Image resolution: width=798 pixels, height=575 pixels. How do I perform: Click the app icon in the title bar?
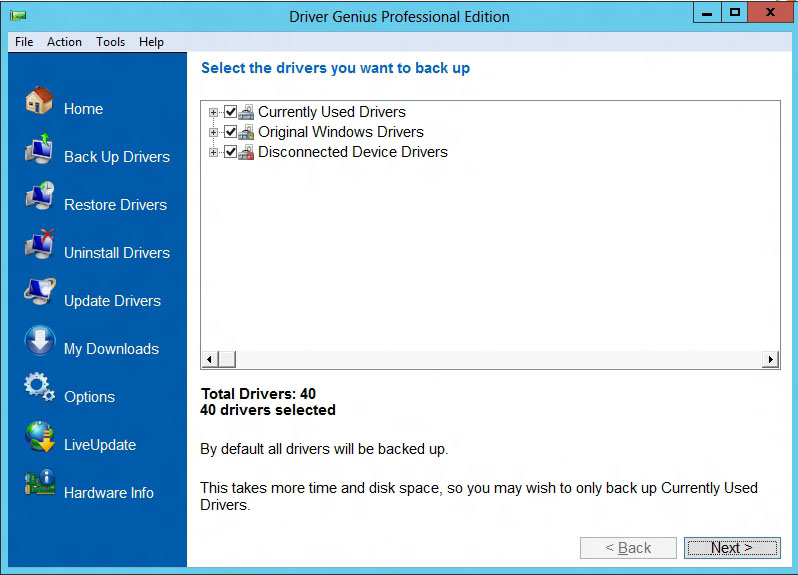click(x=18, y=16)
